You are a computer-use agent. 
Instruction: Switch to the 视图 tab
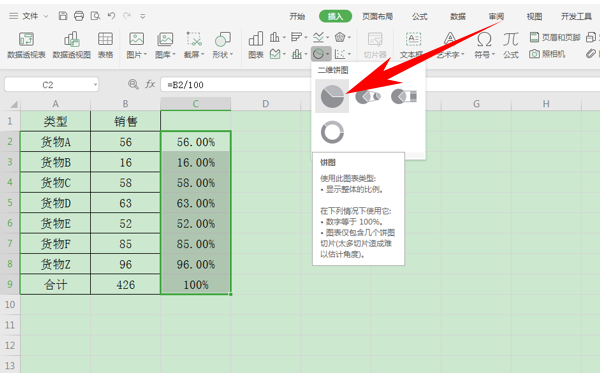(x=534, y=16)
